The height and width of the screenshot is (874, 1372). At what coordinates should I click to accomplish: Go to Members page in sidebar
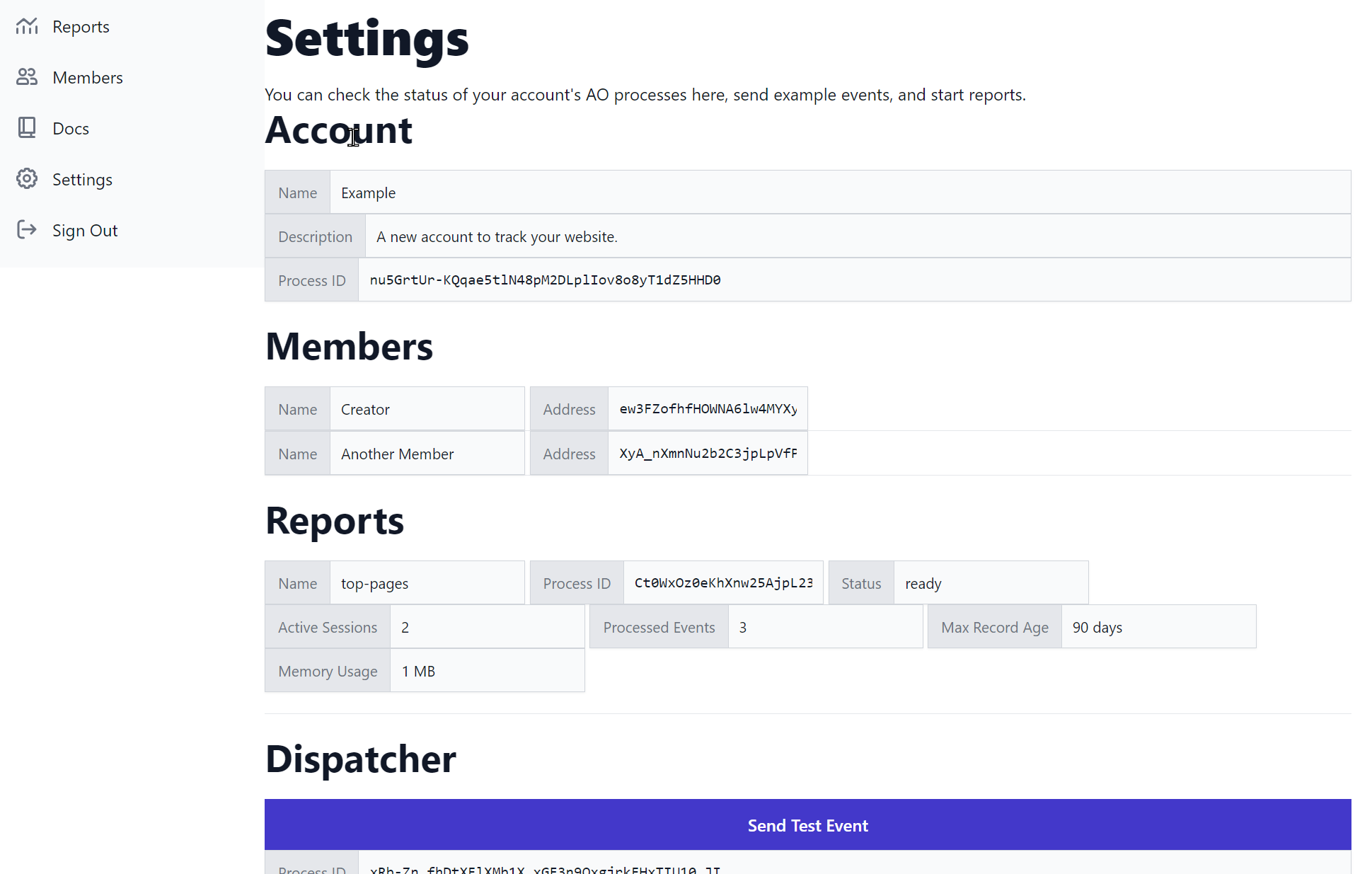click(88, 78)
